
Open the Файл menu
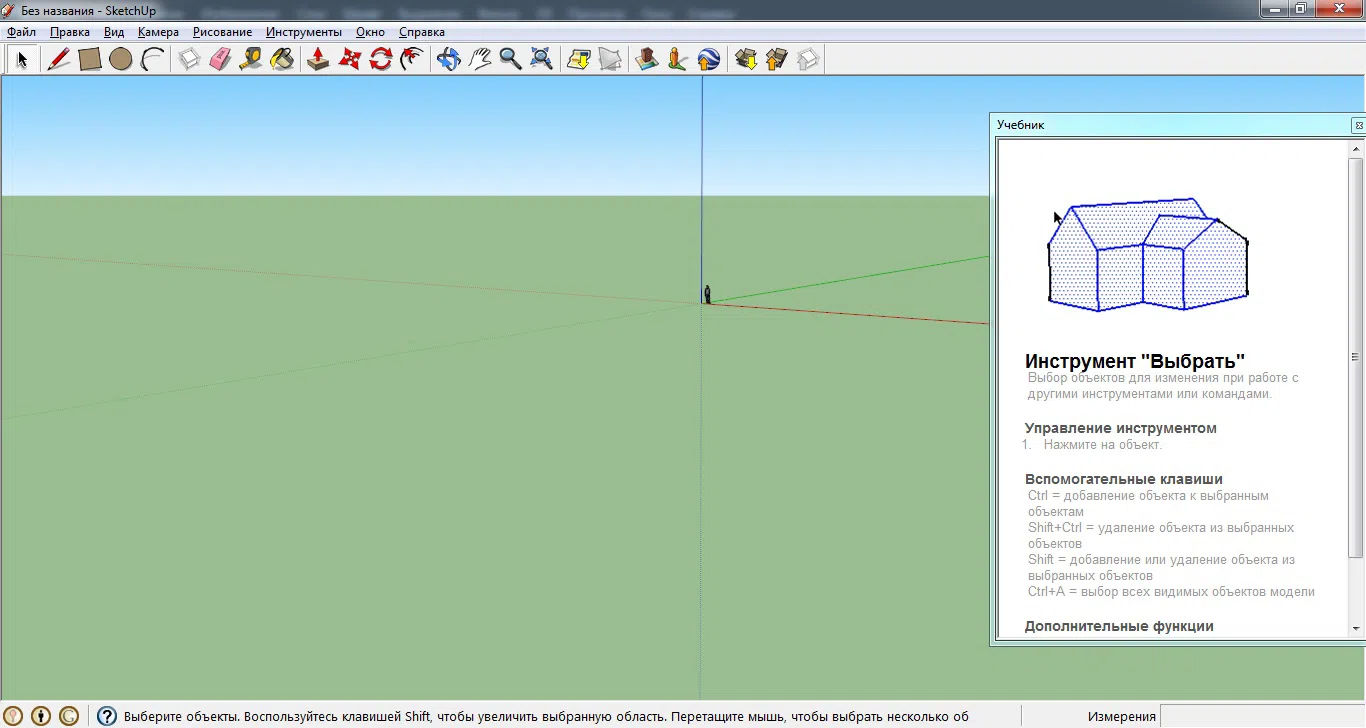20,31
